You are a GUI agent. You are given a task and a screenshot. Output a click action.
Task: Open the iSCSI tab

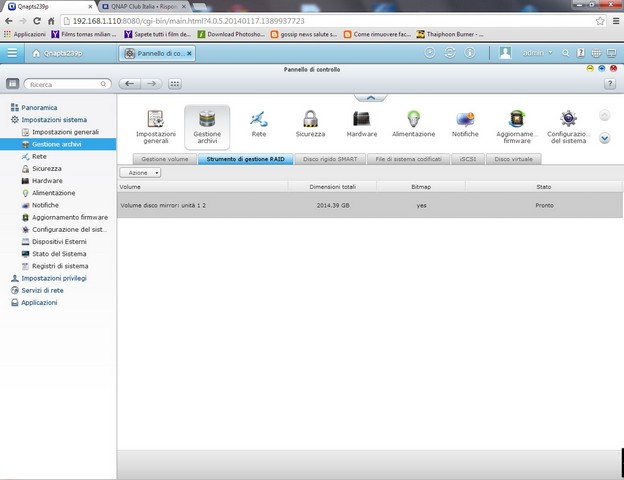pos(467,159)
